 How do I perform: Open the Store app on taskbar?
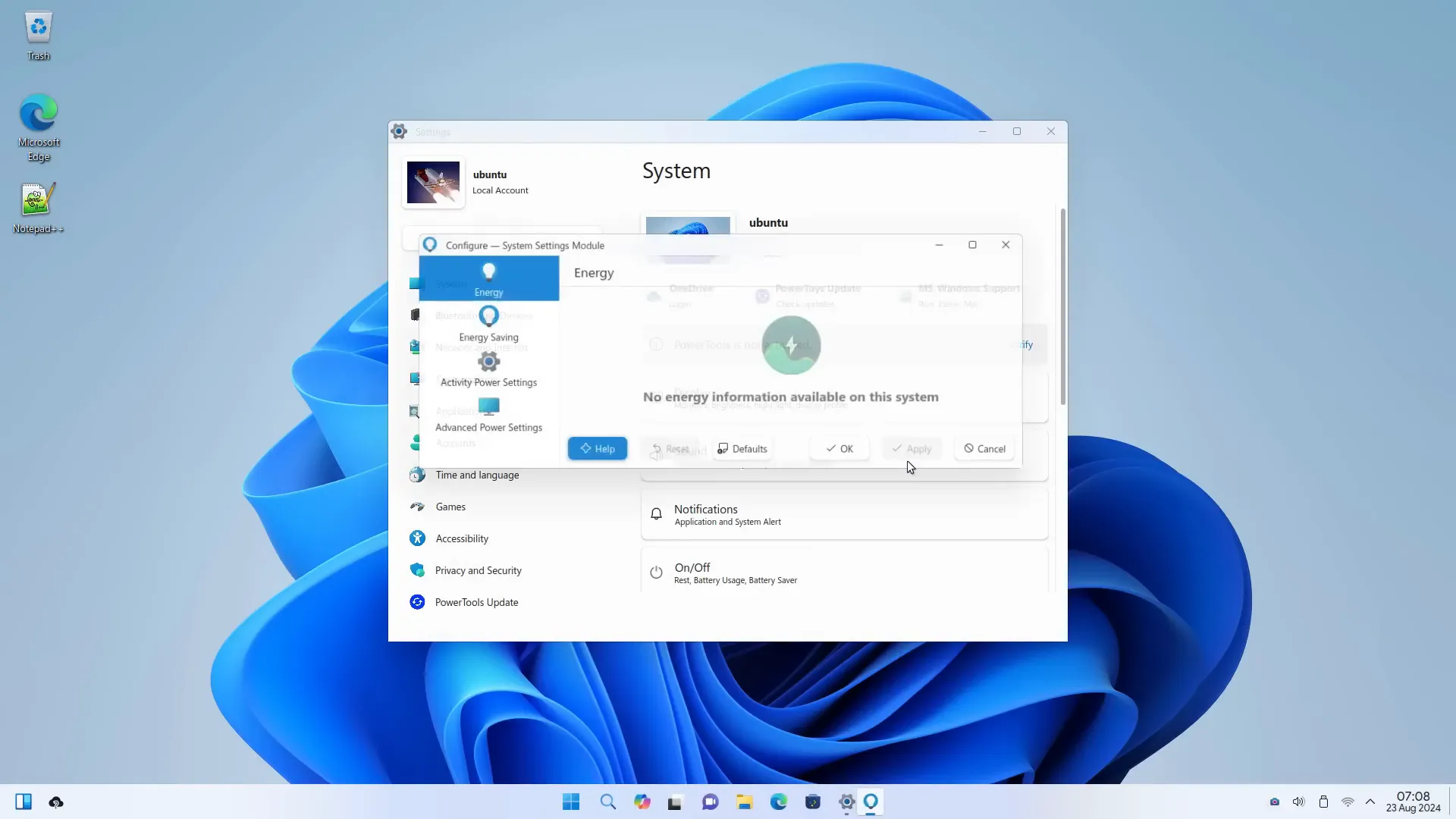pyautogui.click(x=813, y=802)
